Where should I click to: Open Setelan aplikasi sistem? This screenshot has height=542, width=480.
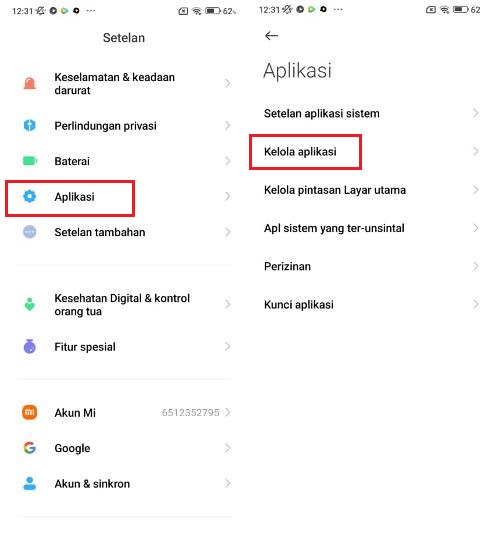tap(370, 113)
